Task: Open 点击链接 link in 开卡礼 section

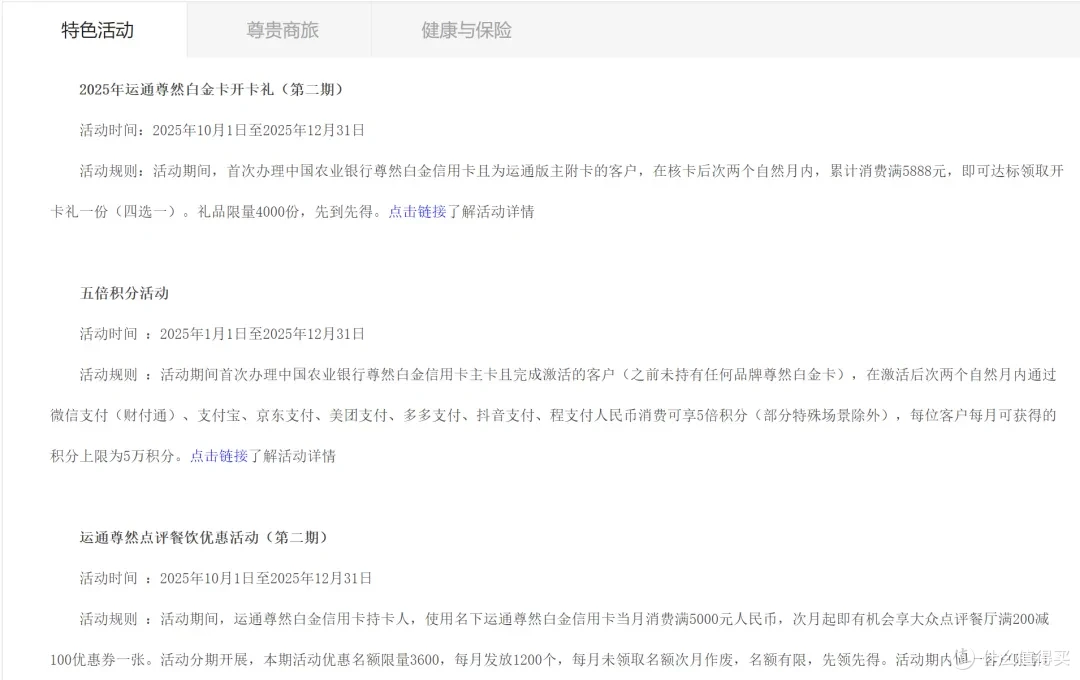Action: click(417, 212)
